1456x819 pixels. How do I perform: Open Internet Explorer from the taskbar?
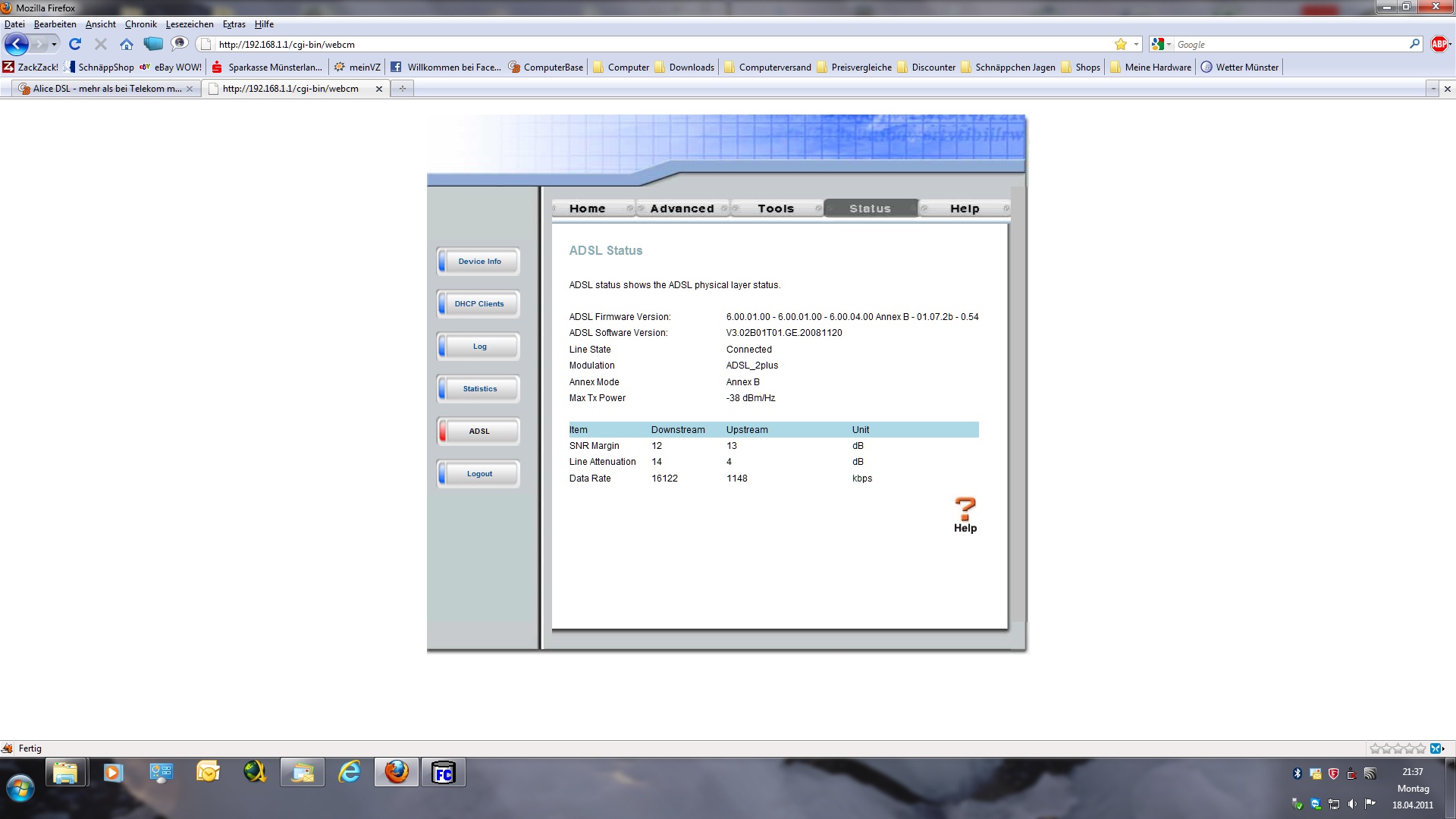(350, 773)
